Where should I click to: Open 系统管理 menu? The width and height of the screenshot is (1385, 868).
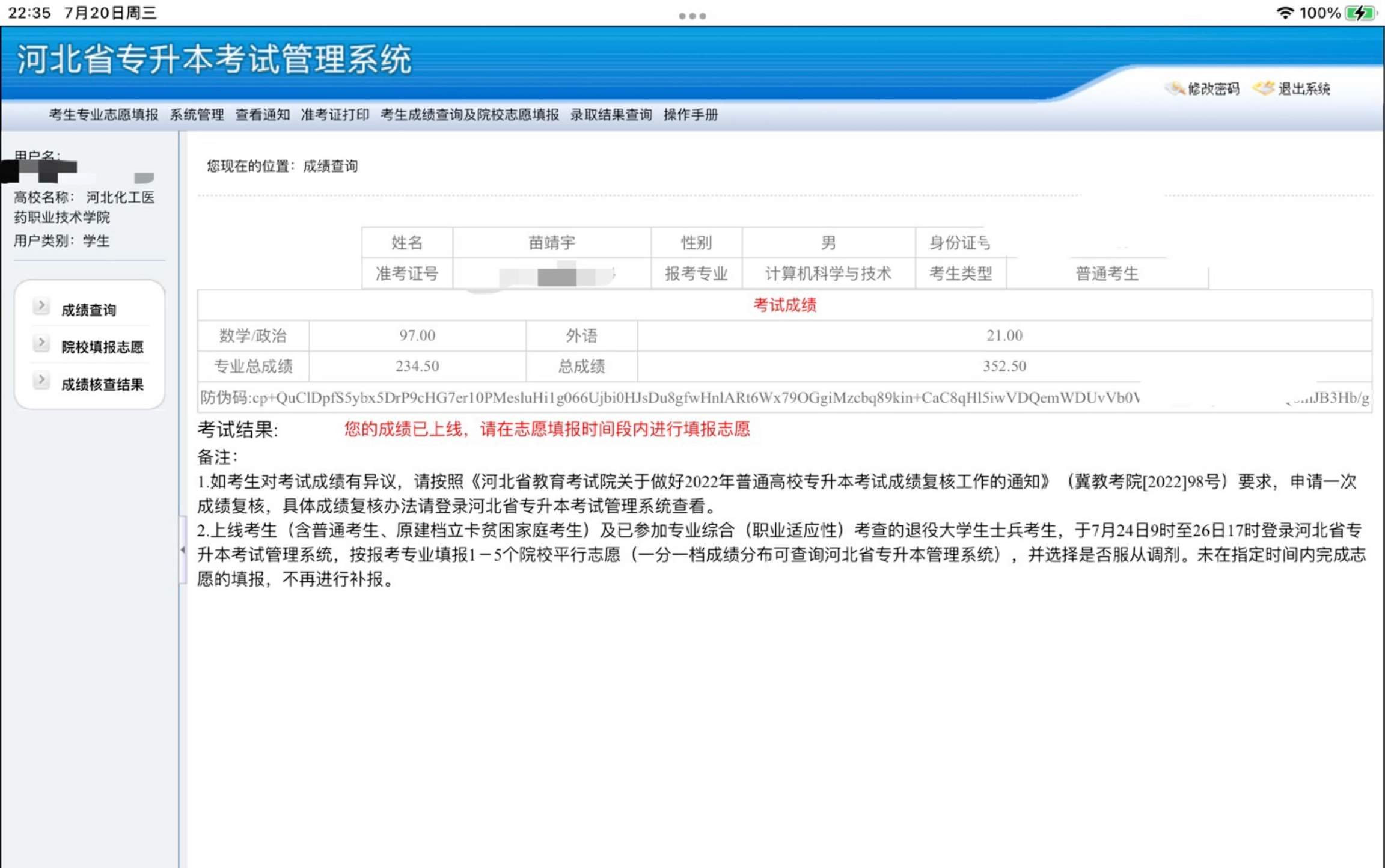[x=197, y=115]
